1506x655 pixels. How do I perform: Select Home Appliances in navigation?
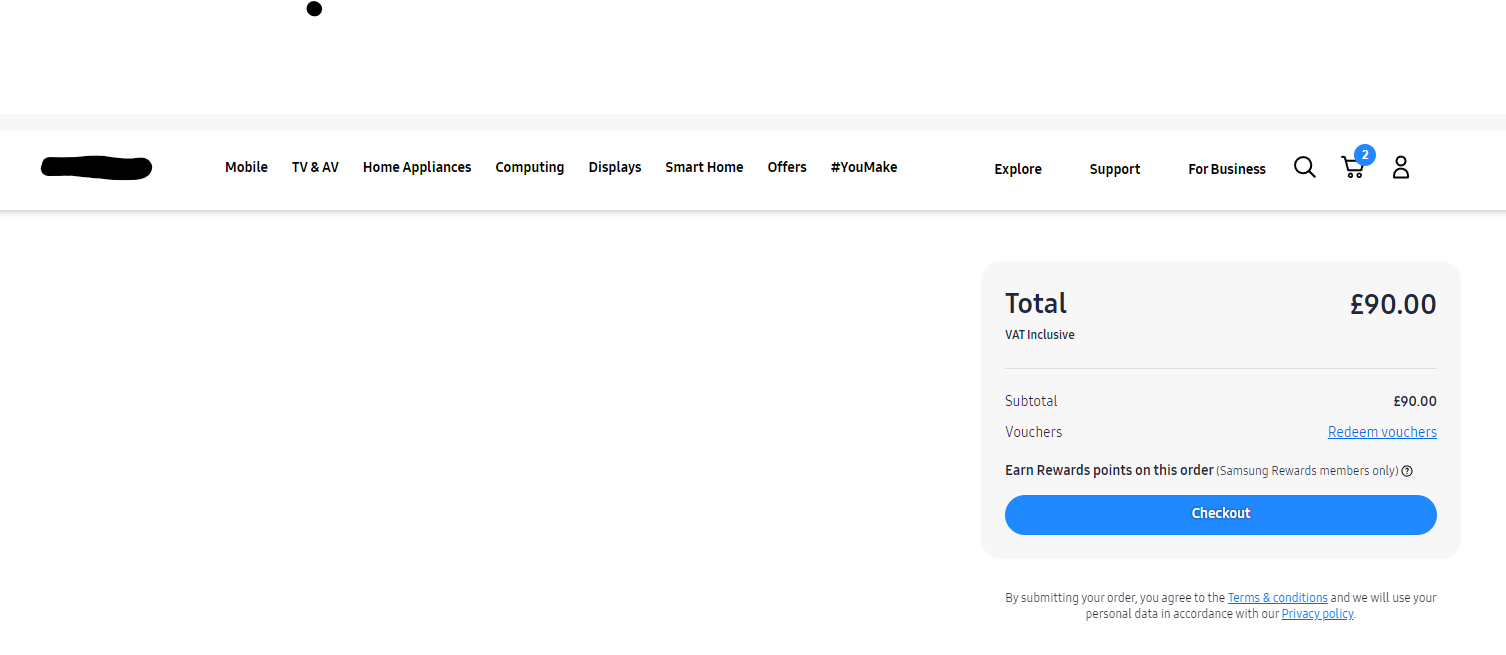417,167
